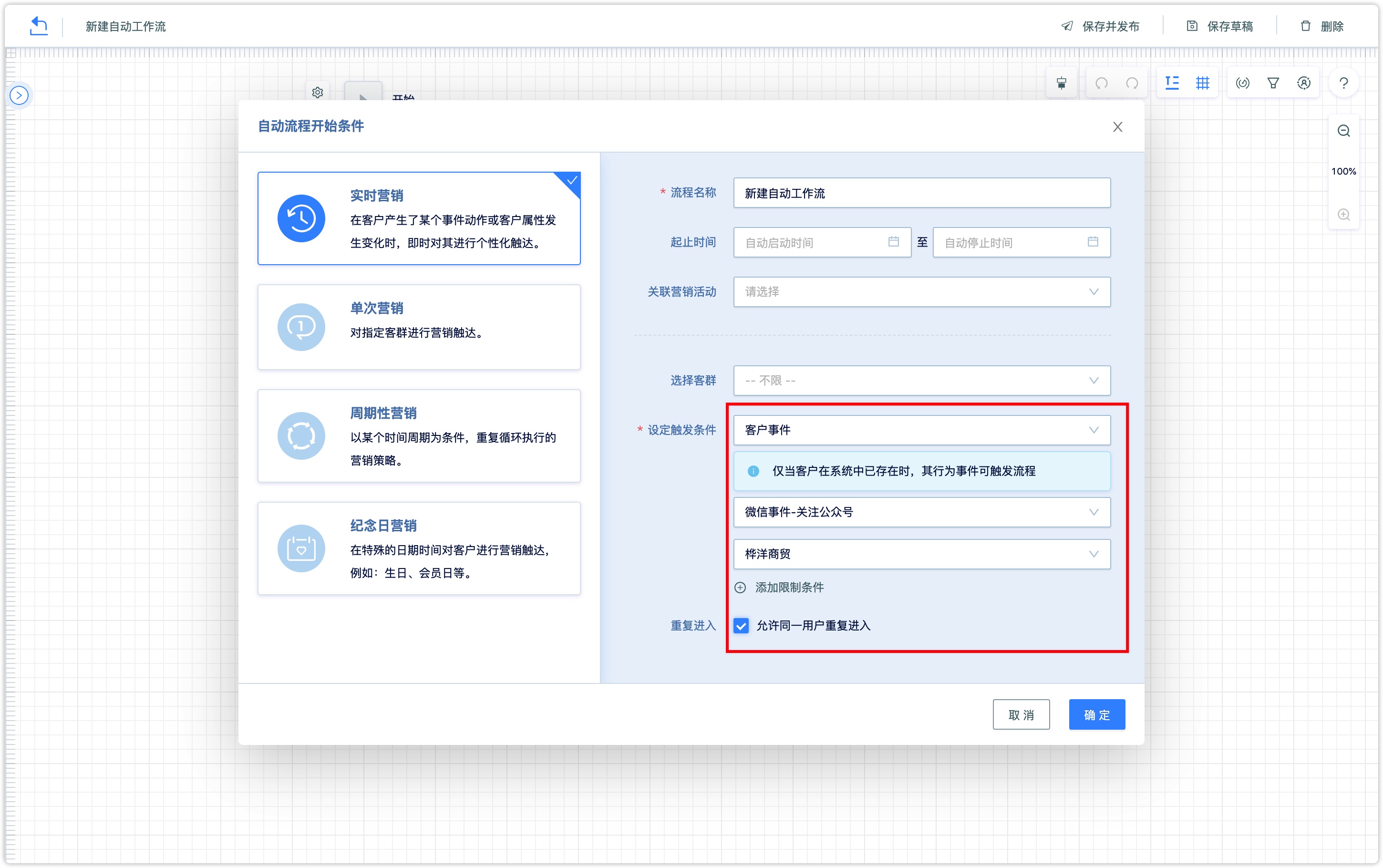Screen dimensions: 1383x868
Task: Click the undo icon in the canvas toolbar
Action: (1101, 83)
